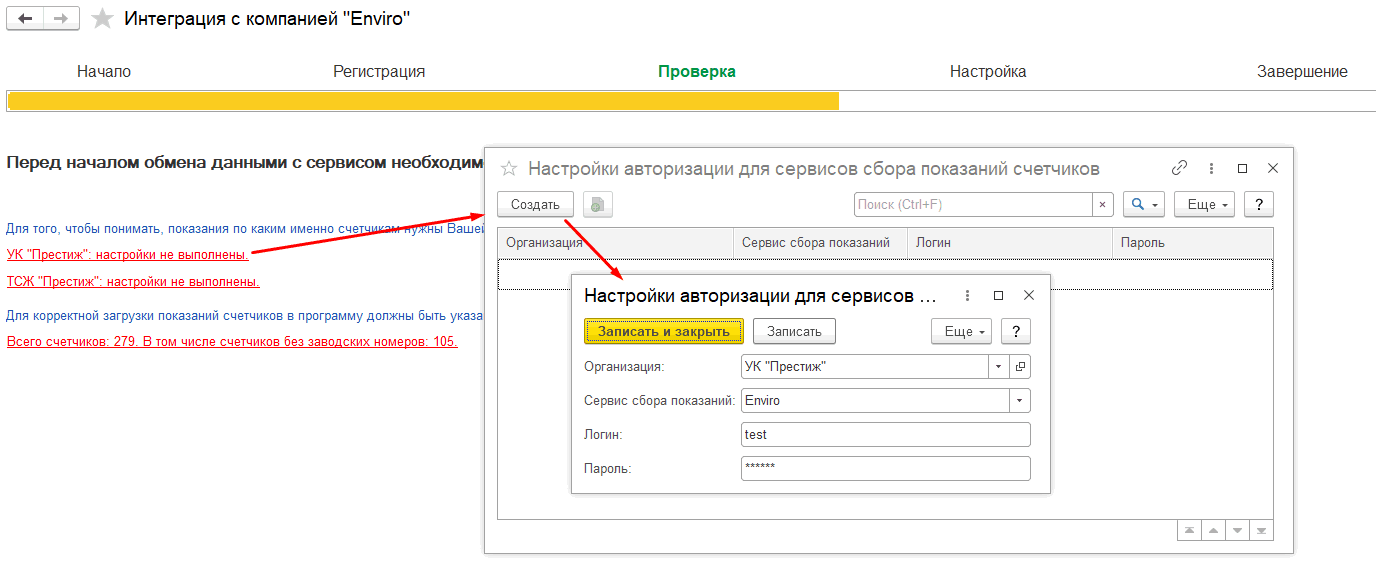This screenshot has height=567, width=1376.
Task: Select the Настройка wizard step
Action: (x=988, y=72)
